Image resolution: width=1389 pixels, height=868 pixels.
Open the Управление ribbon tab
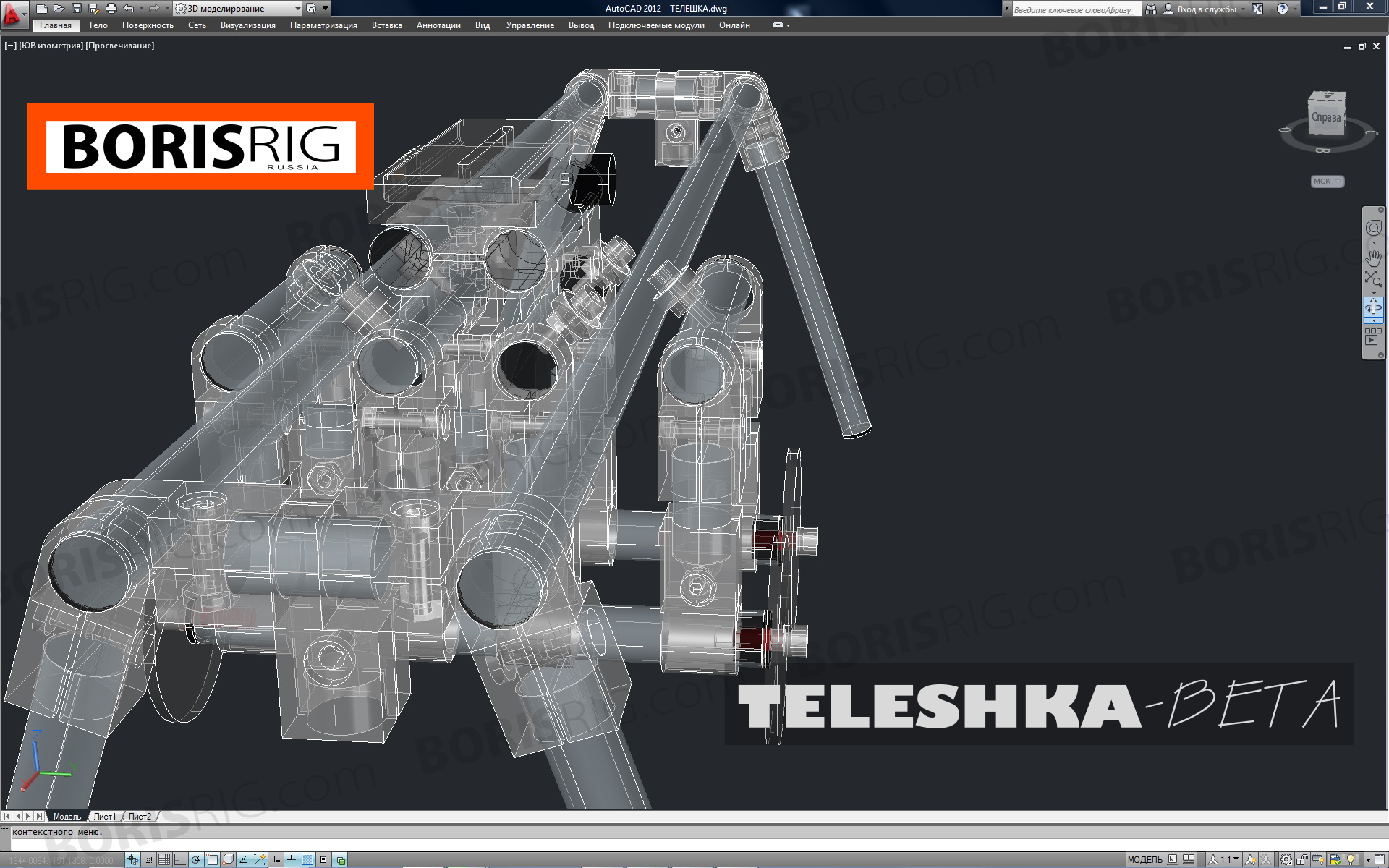point(530,25)
